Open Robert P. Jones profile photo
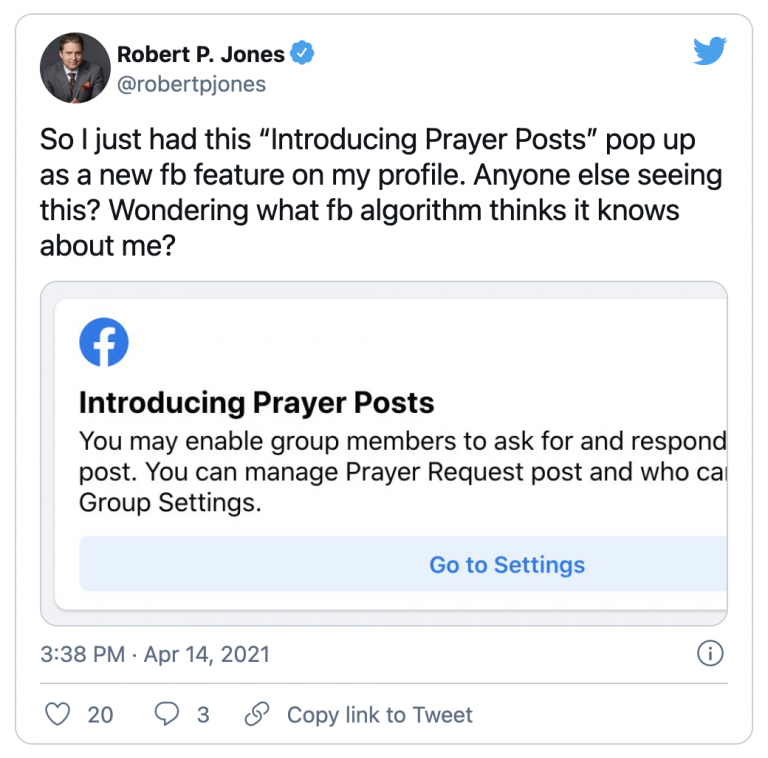The height and width of the screenshot is (758, 768). 75,68
